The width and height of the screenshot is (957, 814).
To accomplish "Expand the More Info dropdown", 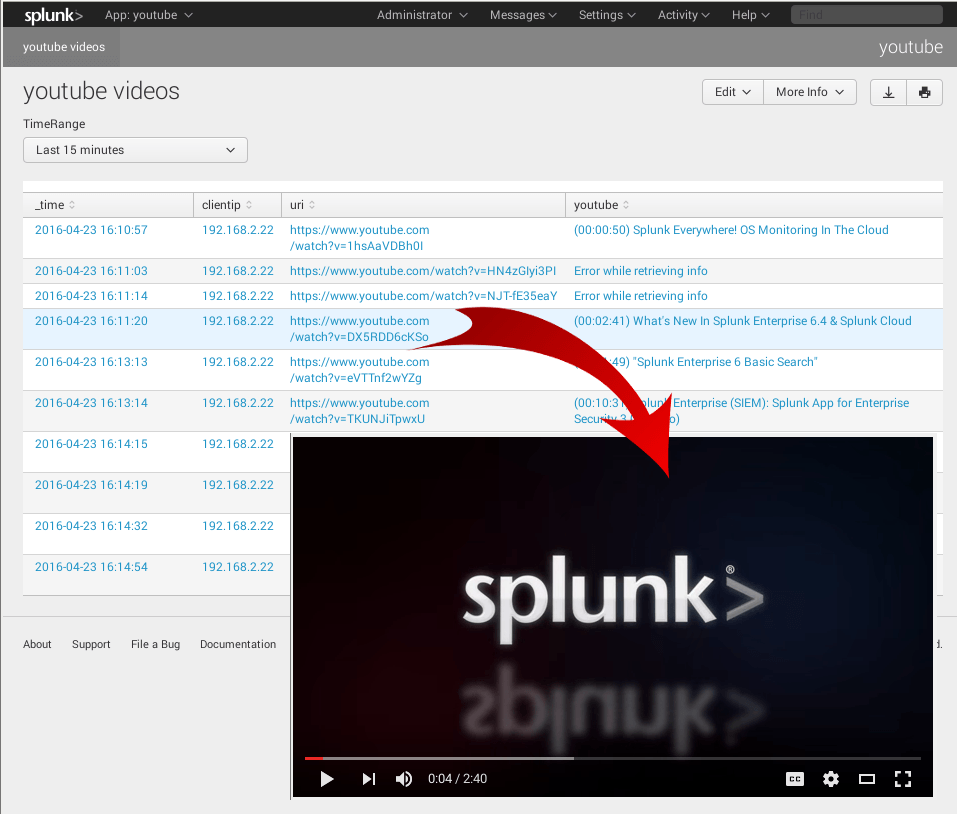I will click(x=809, y=92).
